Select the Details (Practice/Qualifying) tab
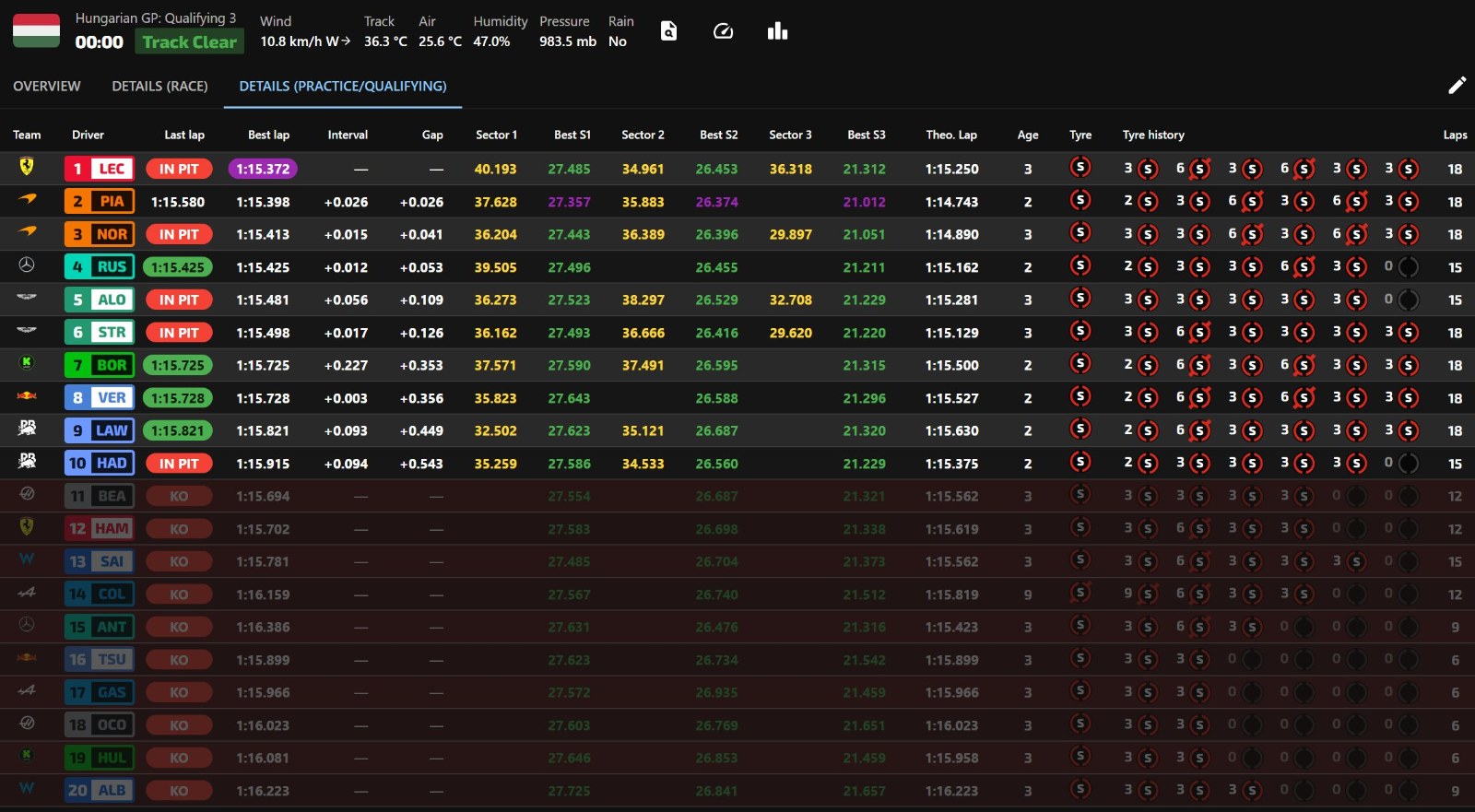Screen dimensions: 1475x812 point(343,86)
